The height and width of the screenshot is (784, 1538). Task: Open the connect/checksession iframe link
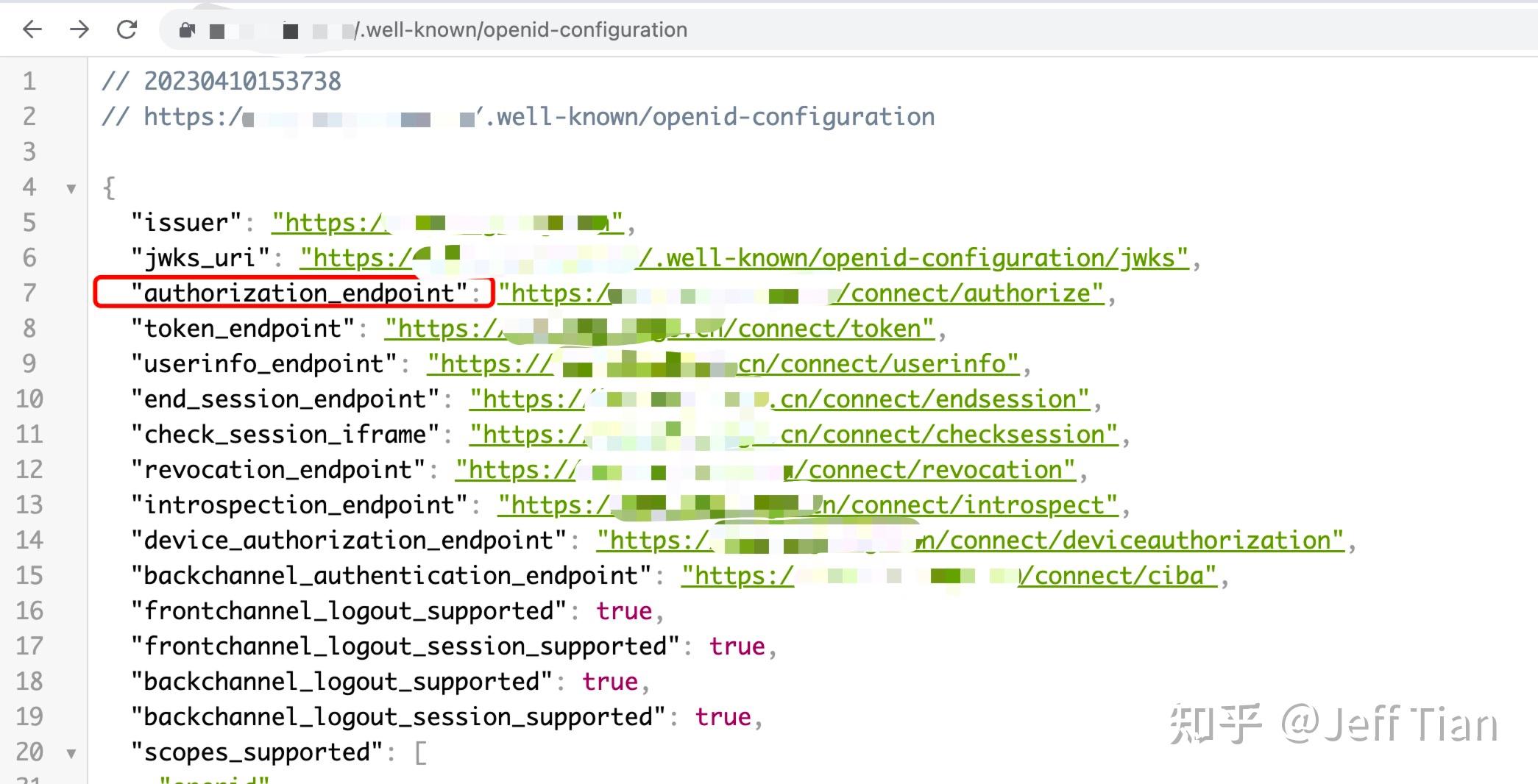tap(795, 434)
